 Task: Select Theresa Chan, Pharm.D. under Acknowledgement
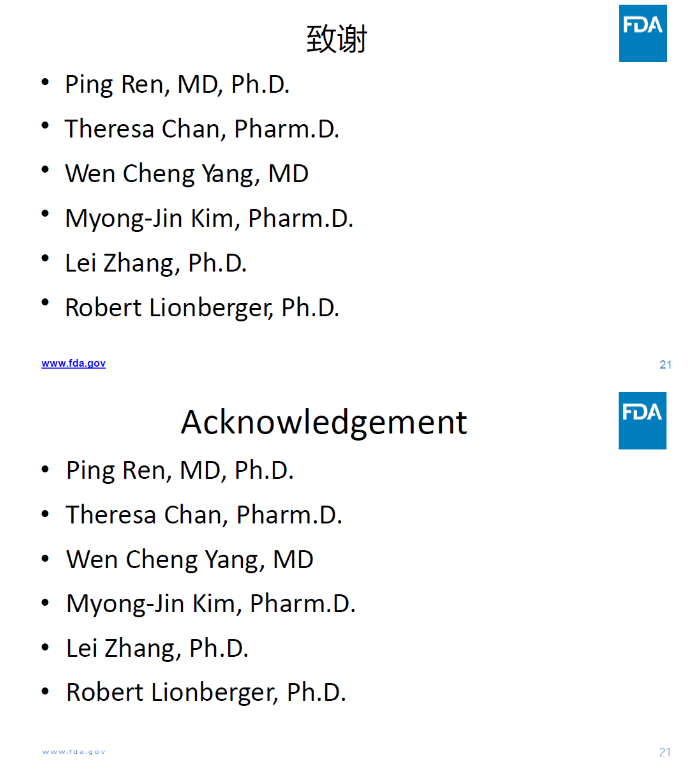pyautogui.click(x=204, y=515)
